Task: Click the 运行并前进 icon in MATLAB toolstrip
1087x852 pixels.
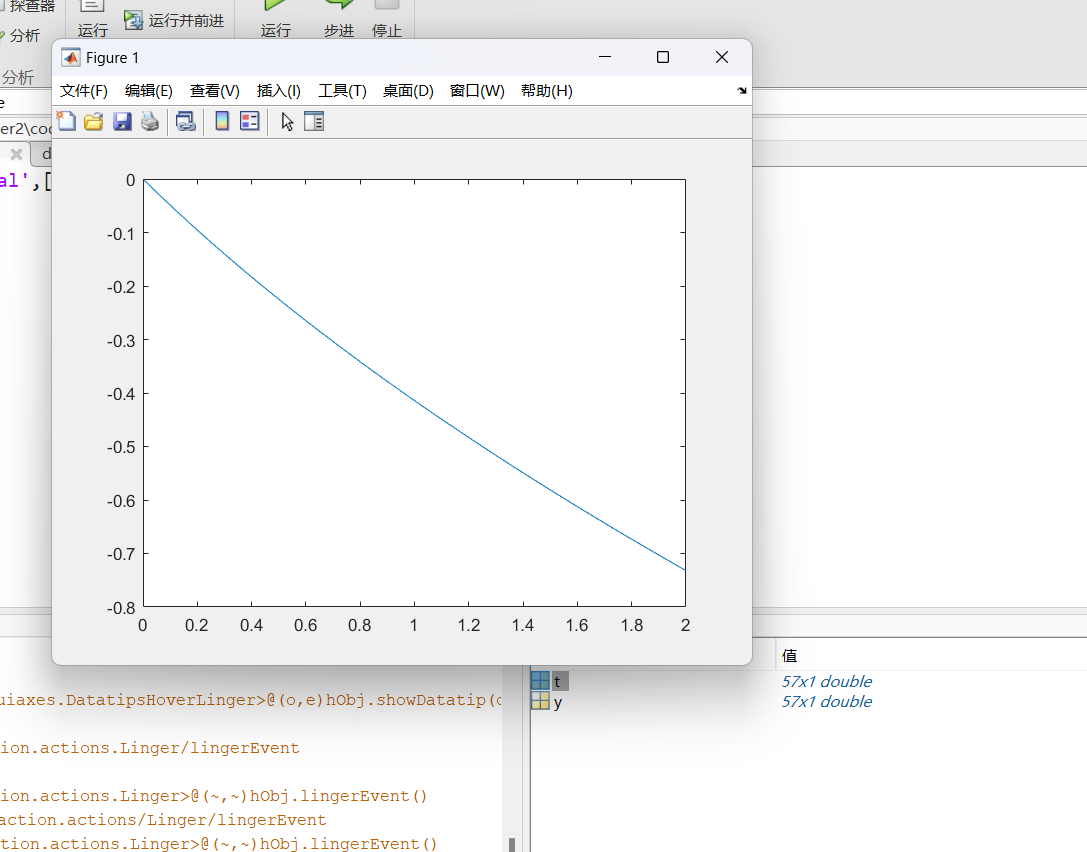Action: tap(133, 20)
